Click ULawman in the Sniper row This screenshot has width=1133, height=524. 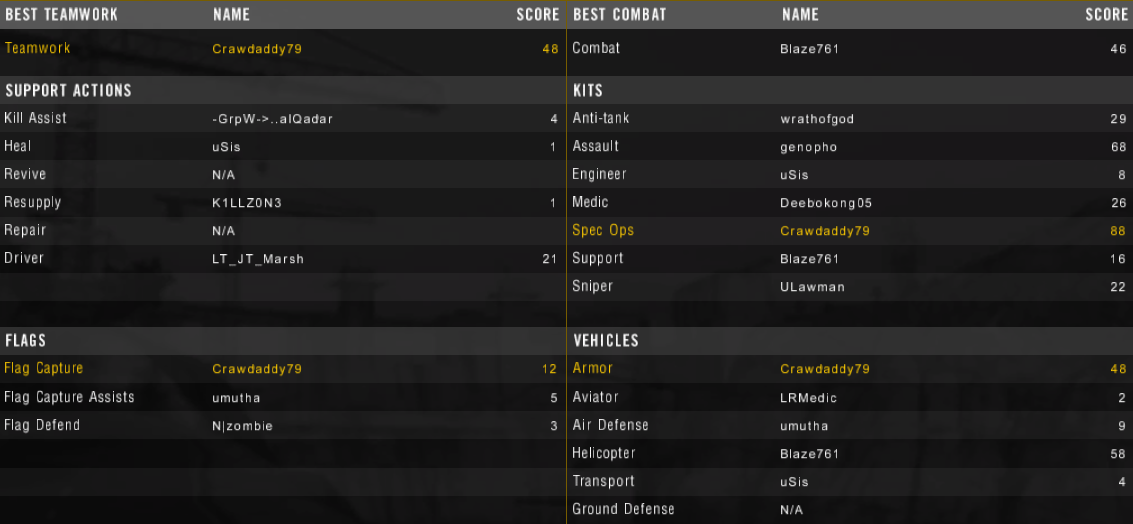click(812, 287)
